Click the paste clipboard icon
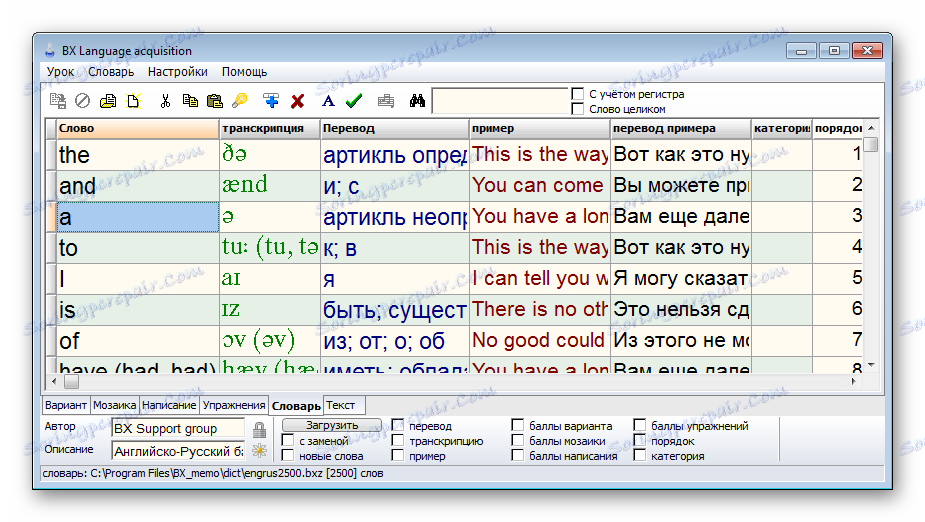The height and width of the screenshot is (522, 925). click(214, 101)
